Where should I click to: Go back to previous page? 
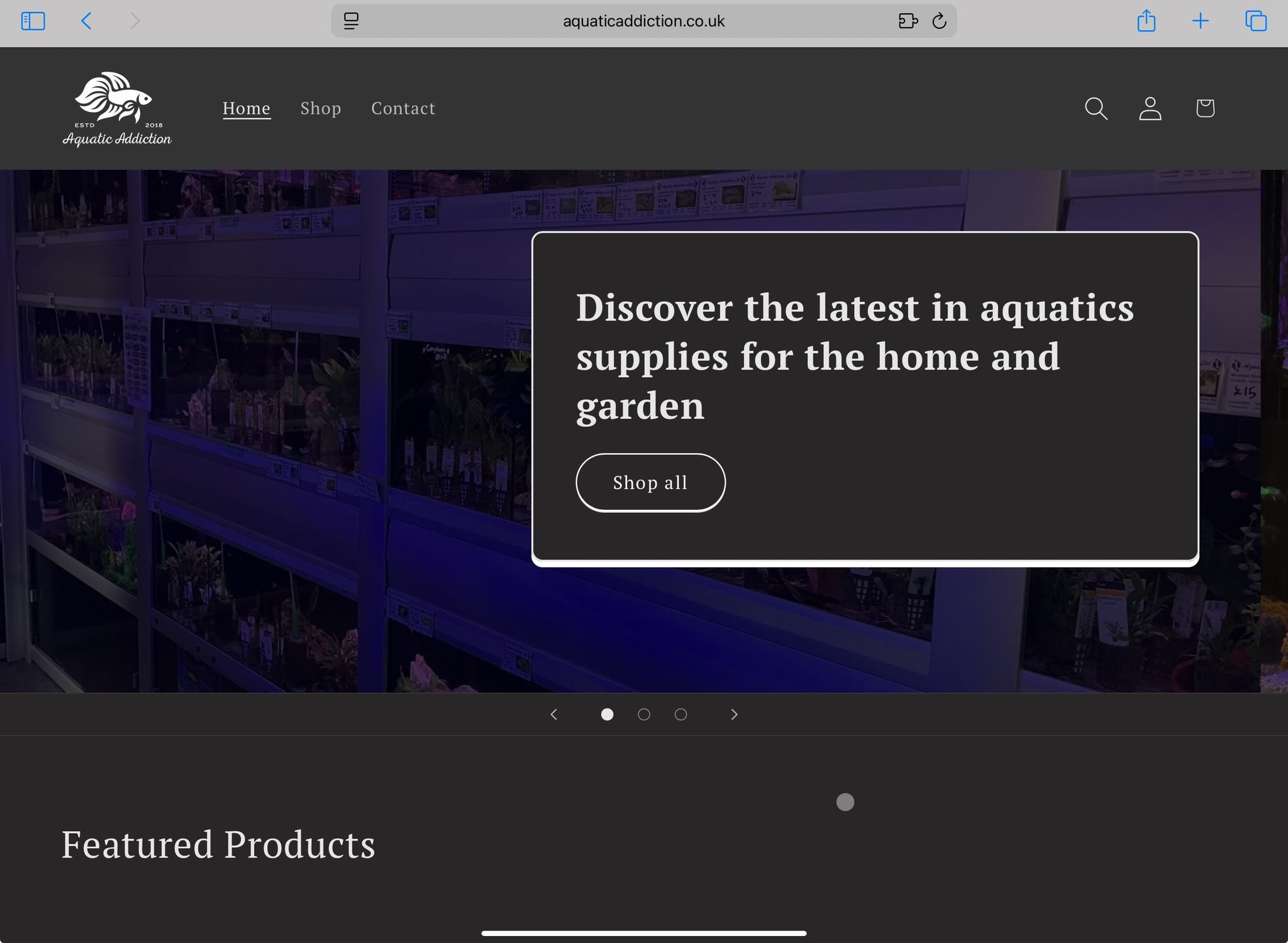point(87,21)
